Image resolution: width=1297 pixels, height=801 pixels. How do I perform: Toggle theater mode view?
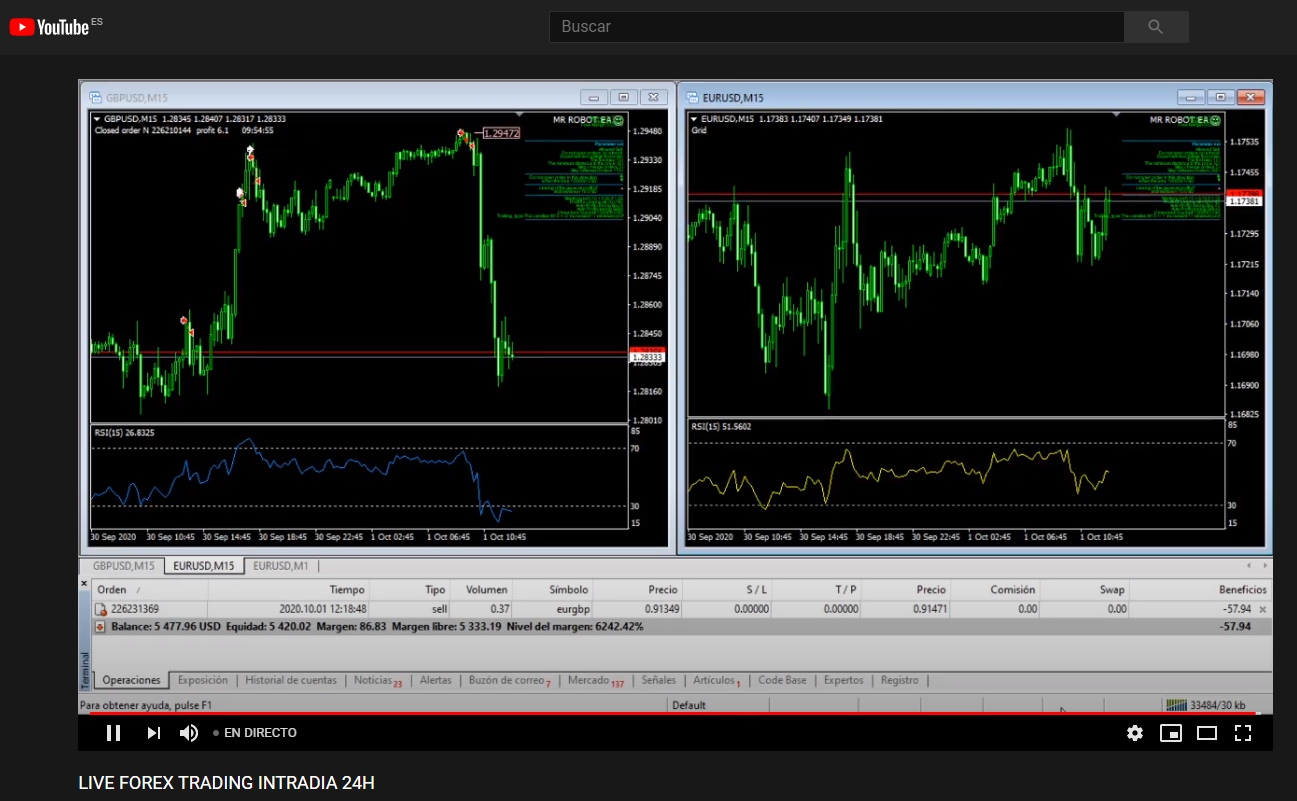click(x=1207, y=733)
